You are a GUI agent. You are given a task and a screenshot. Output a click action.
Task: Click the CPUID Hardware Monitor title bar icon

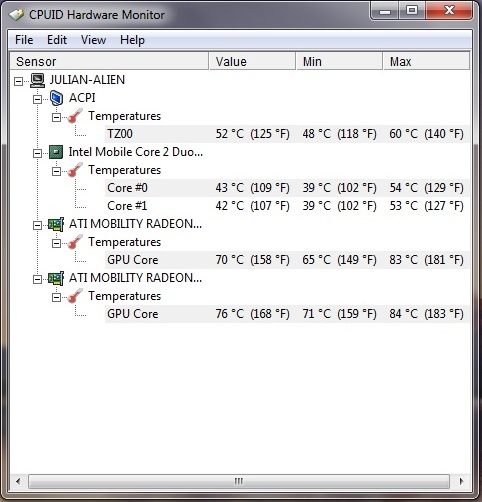(x=16, y=15)
